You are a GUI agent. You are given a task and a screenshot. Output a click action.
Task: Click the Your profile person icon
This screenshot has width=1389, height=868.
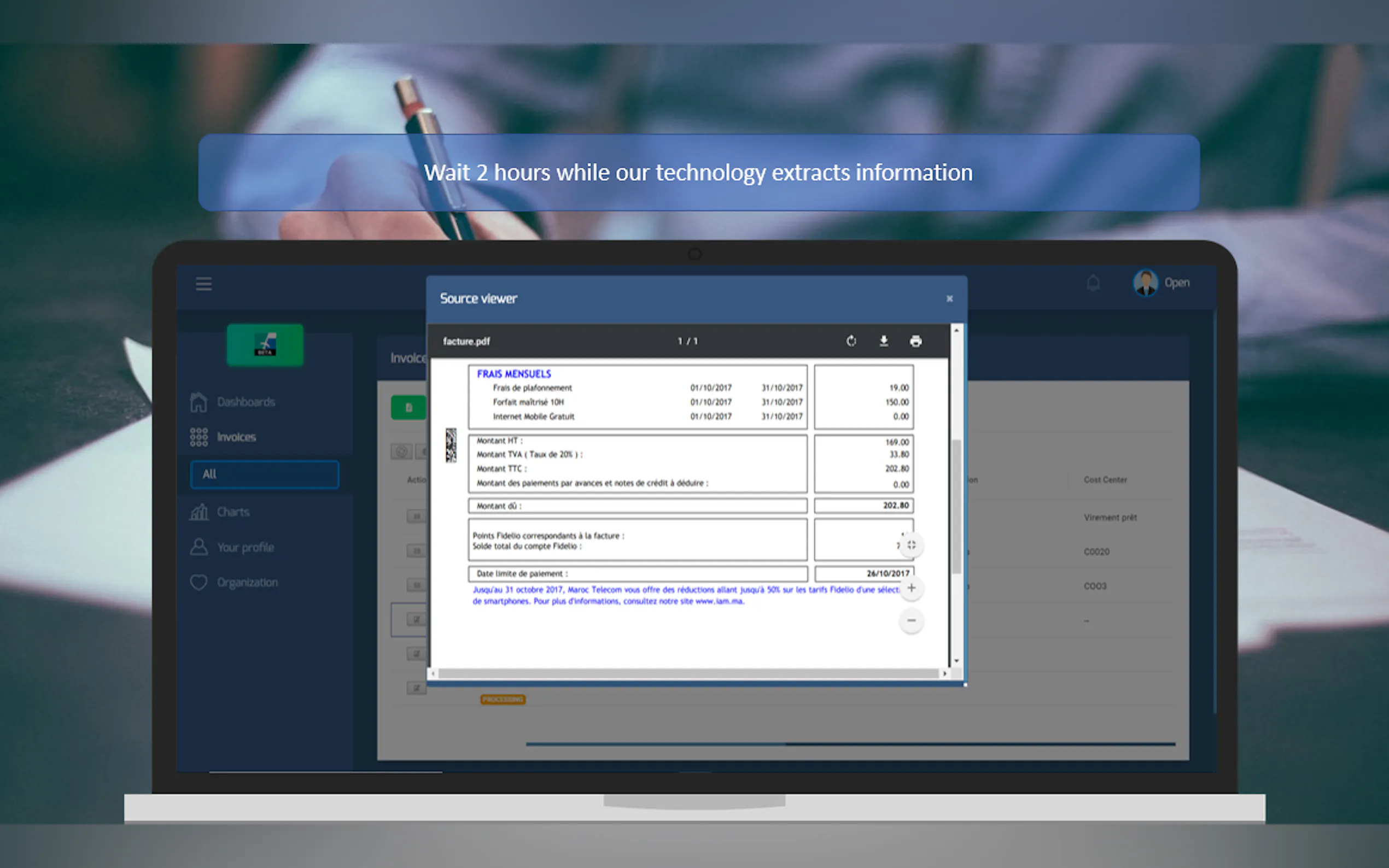tap(199, 547)
